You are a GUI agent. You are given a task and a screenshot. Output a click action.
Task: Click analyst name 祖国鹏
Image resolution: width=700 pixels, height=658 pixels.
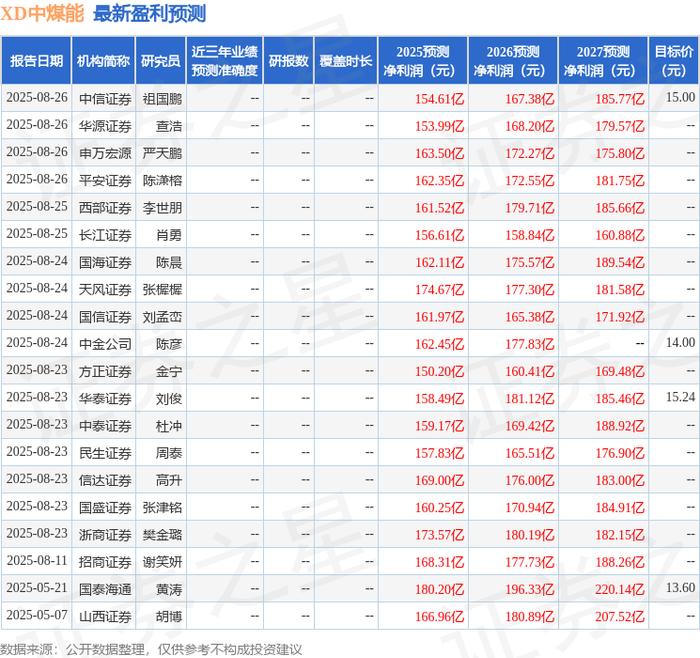click(162, 99)
